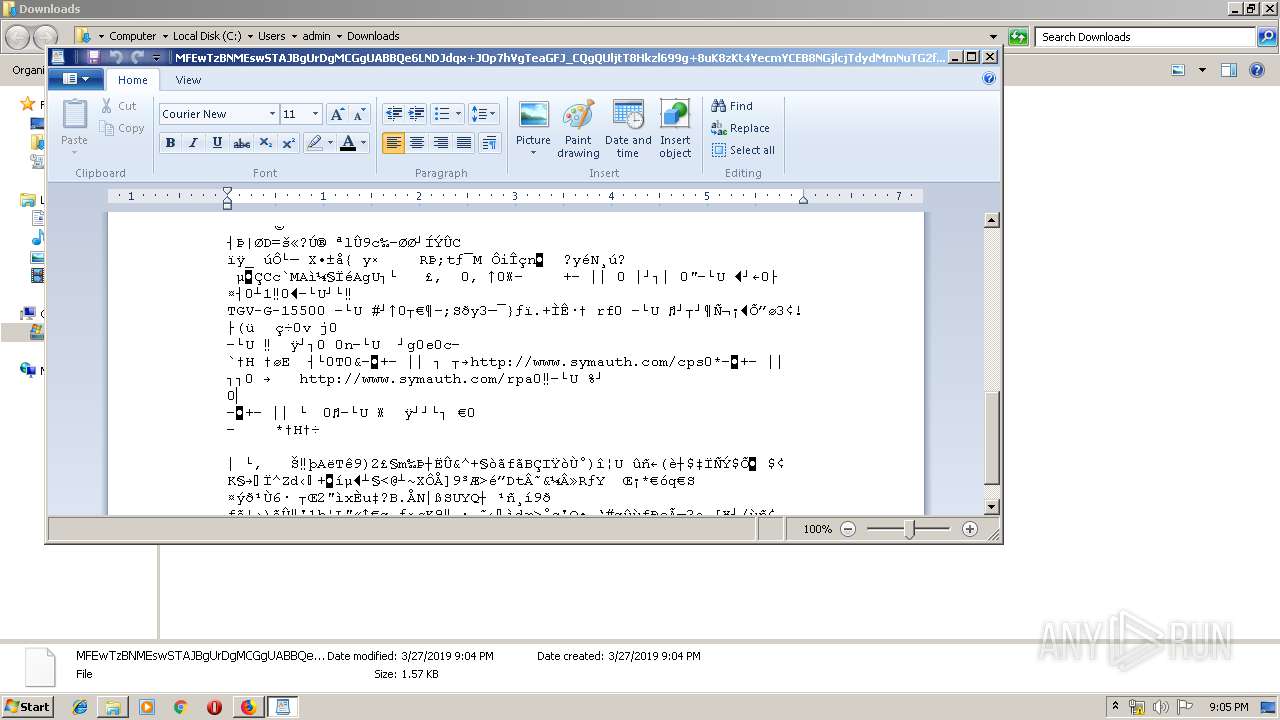
Task: Toggle underline formatting
Action: pos(217,143)
